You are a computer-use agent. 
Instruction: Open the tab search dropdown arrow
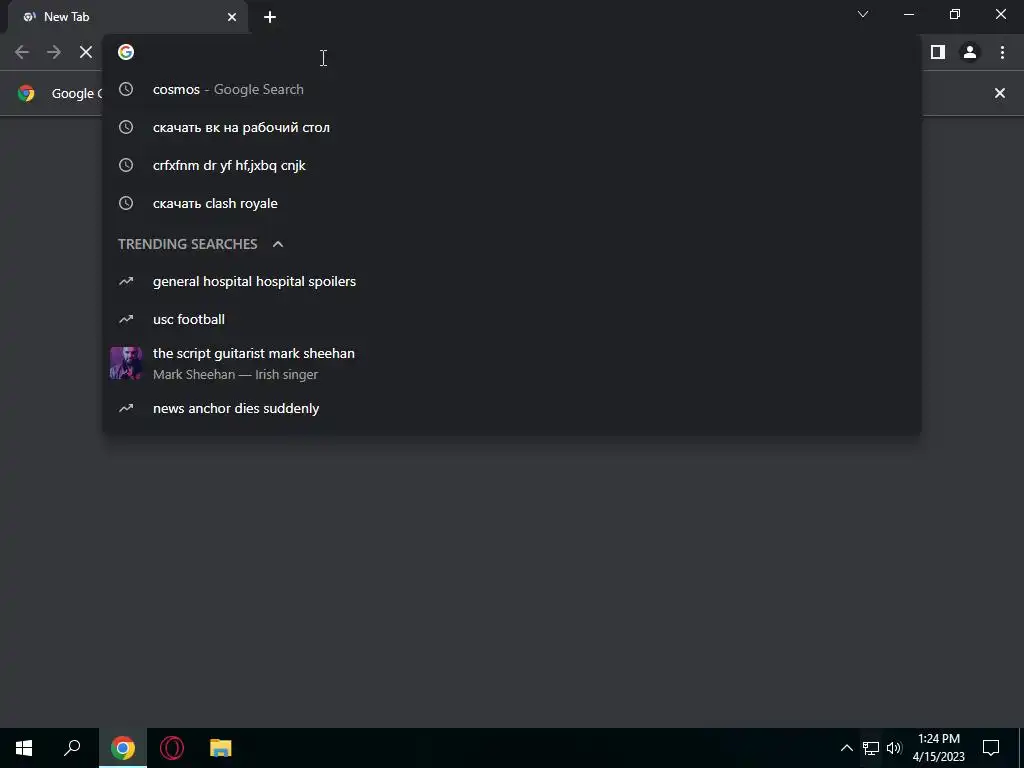coord(863,14)
